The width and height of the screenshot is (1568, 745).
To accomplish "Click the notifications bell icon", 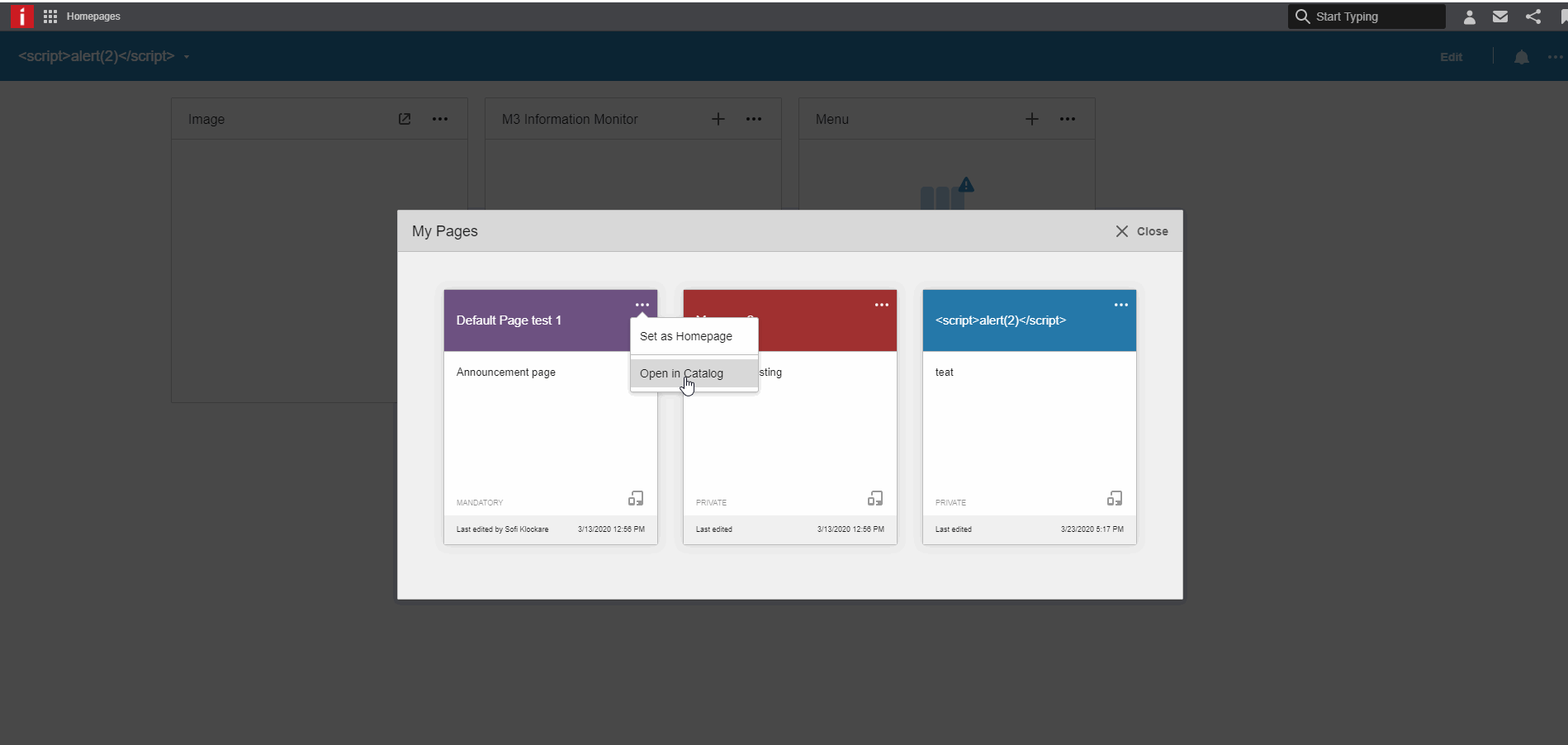I will pyautogui.click(x=1522, y=57).
